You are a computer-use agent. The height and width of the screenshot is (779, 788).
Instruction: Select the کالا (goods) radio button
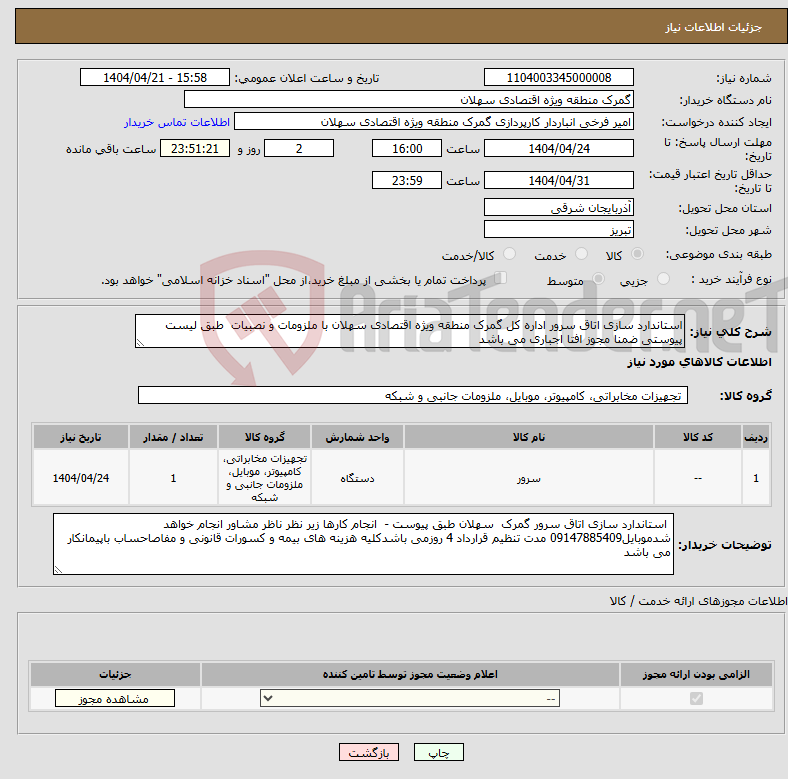pos(637,254)
